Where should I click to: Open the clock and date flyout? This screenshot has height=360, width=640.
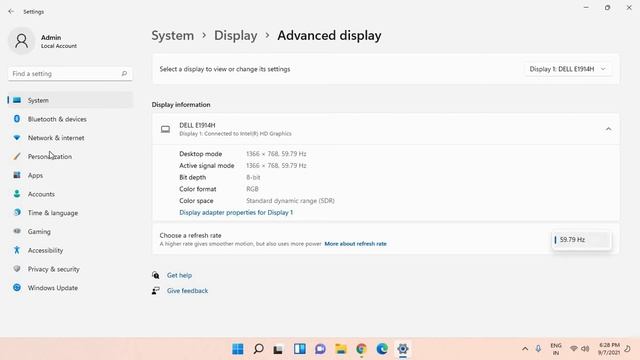[609, 349]
